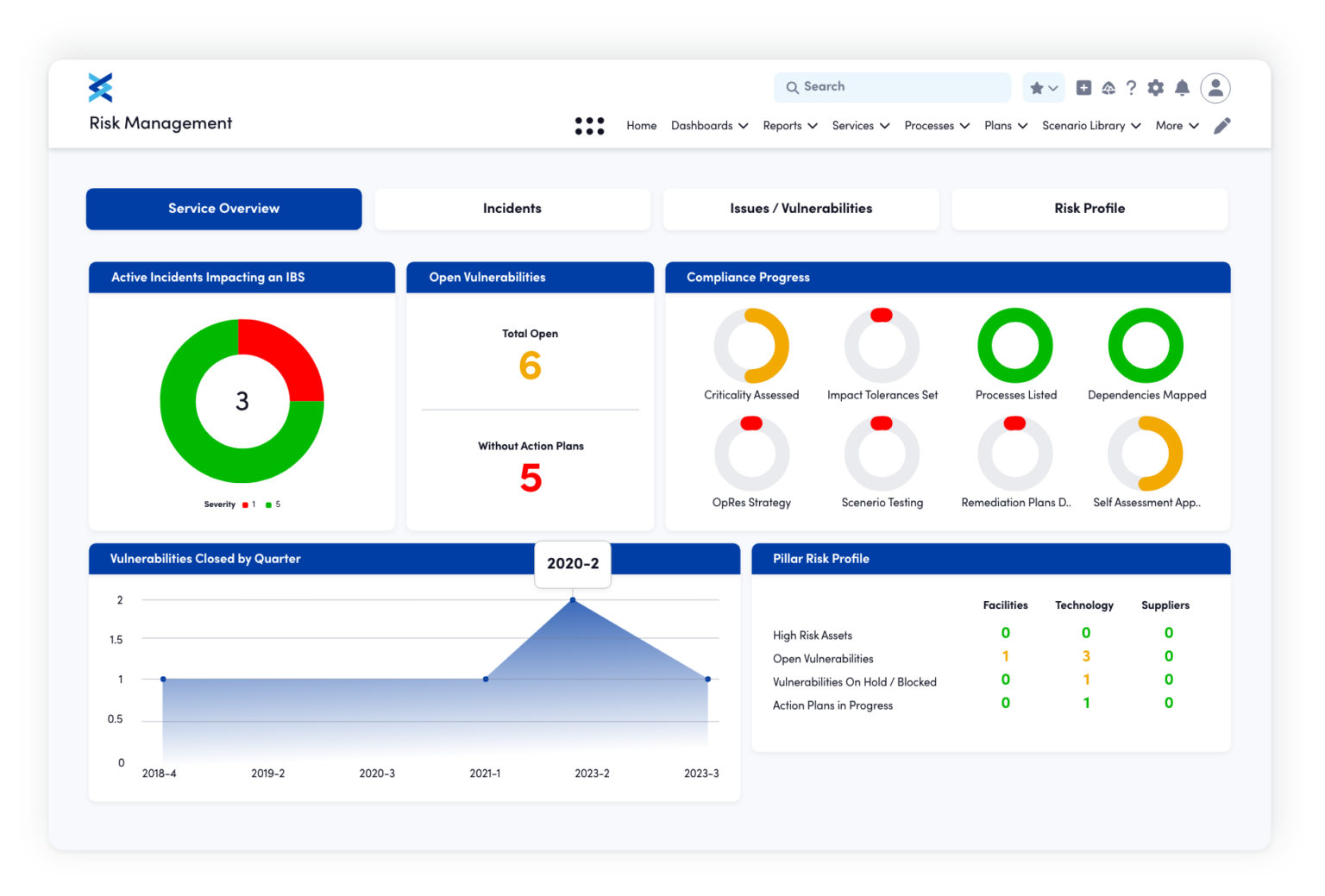
Task: Toggle the Severity 1 legend entry
Action: pos(250,504)
